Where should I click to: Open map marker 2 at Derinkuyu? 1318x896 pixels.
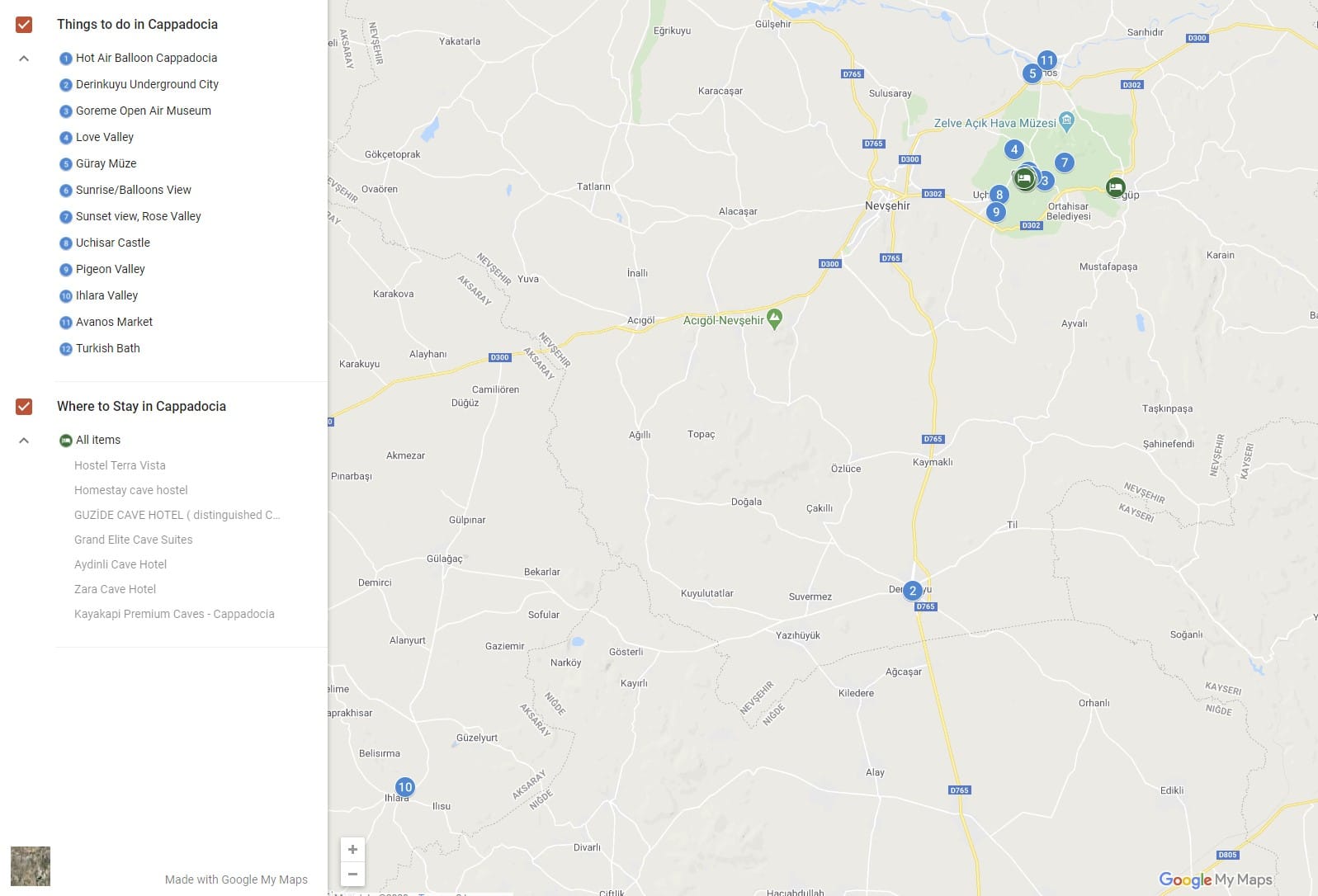[x=912, y=591]
